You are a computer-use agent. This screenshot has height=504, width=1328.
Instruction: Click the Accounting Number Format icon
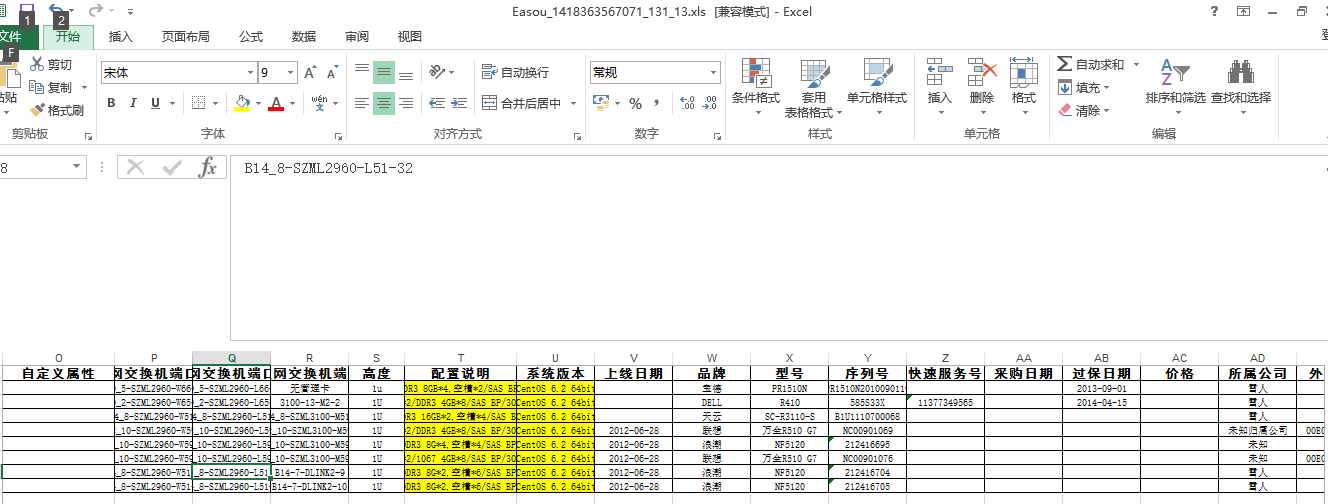point(599,103)
